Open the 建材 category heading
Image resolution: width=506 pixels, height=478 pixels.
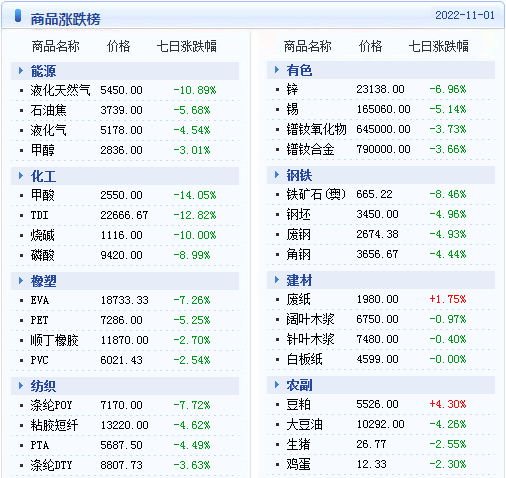coord(299,280)
